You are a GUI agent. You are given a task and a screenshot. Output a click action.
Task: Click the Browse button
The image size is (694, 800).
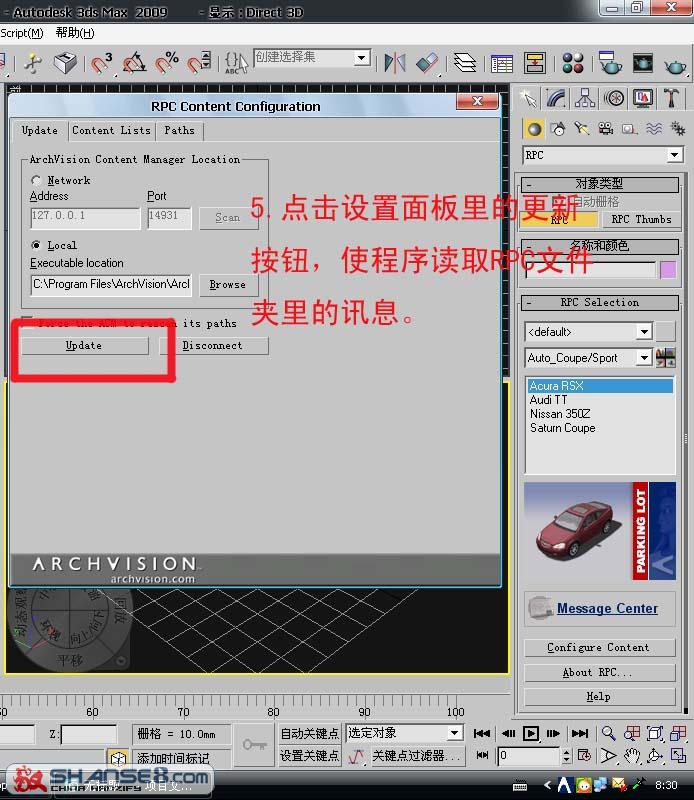tap(228, 285)
